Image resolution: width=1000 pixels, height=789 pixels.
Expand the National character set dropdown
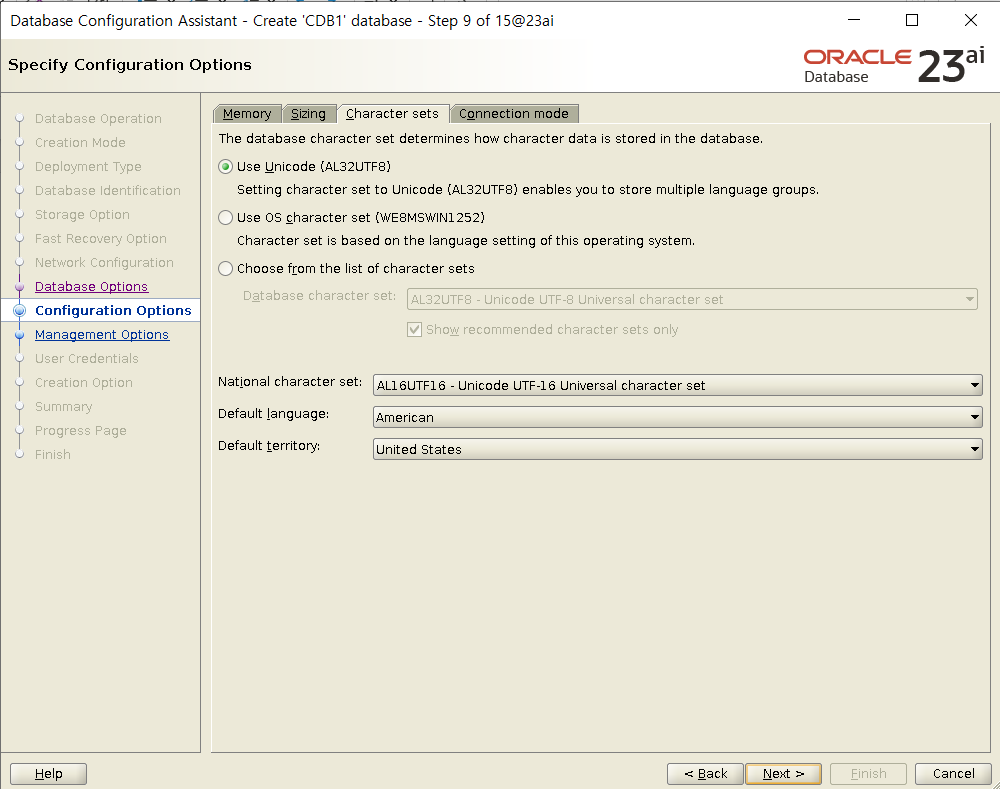pos(677,385)
